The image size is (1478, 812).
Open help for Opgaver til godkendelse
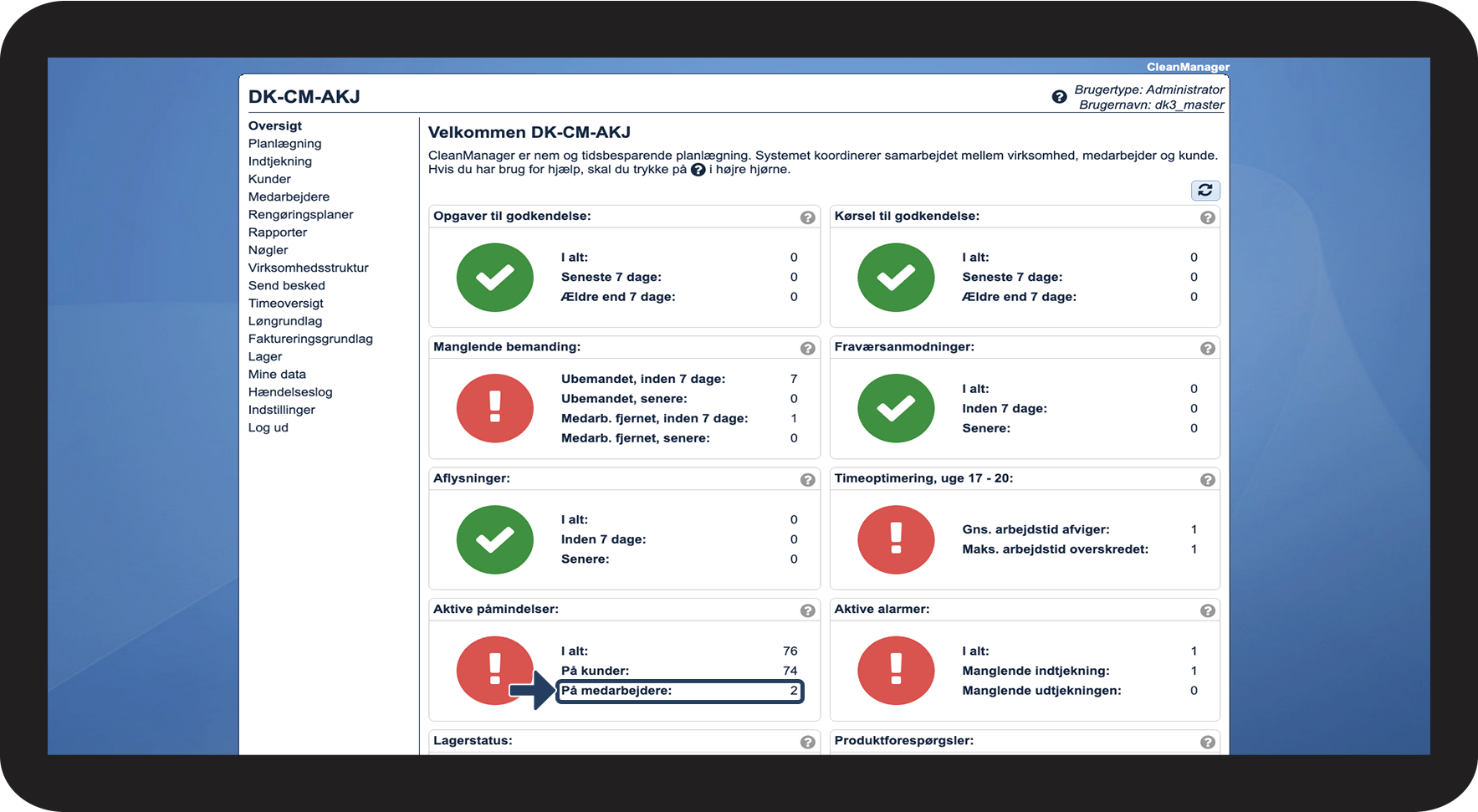pyautogui.click(x=807, y=217)
